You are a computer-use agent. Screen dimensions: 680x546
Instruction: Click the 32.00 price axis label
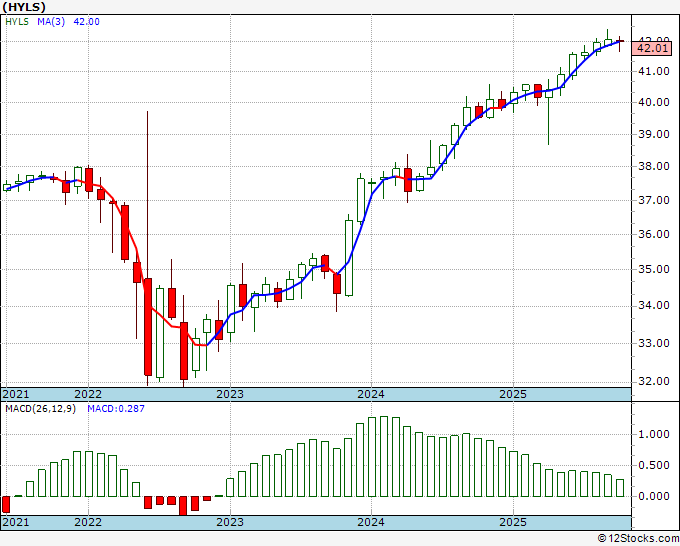click(x=654, y=381)
